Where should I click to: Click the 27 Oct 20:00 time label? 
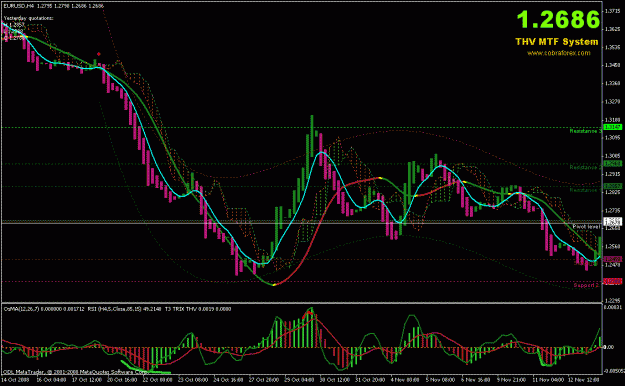coord(263,380)
